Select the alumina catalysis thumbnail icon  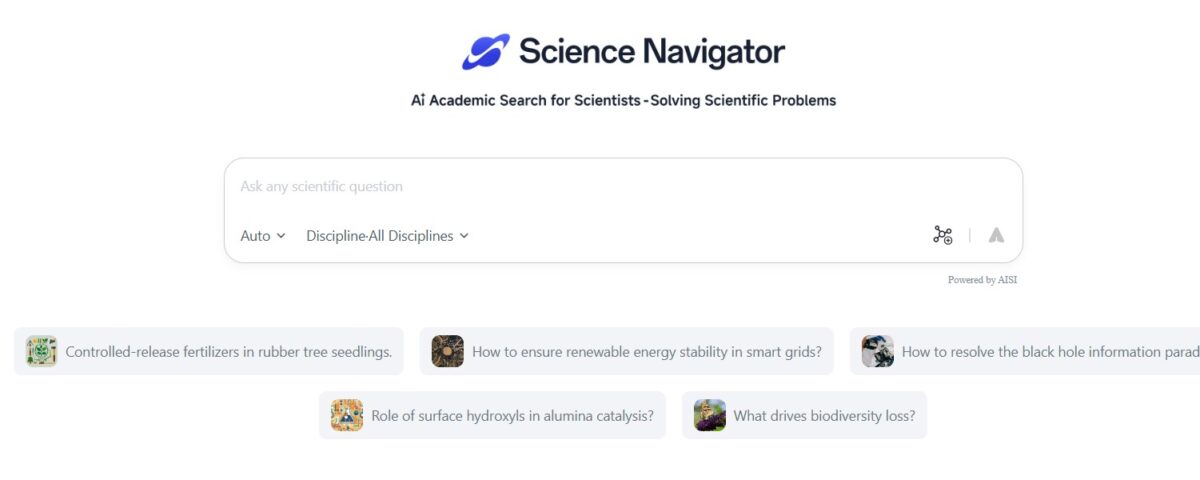[x=347, y=415]
